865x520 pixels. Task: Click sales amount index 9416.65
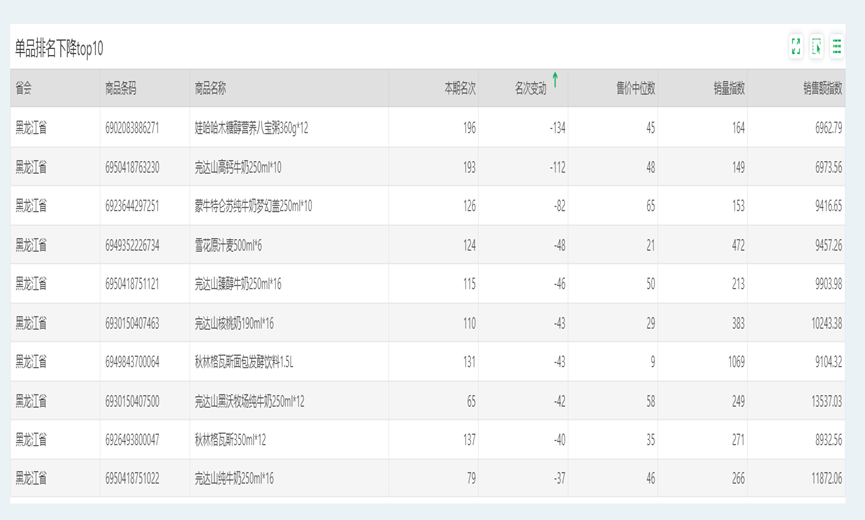pos(829,206)
